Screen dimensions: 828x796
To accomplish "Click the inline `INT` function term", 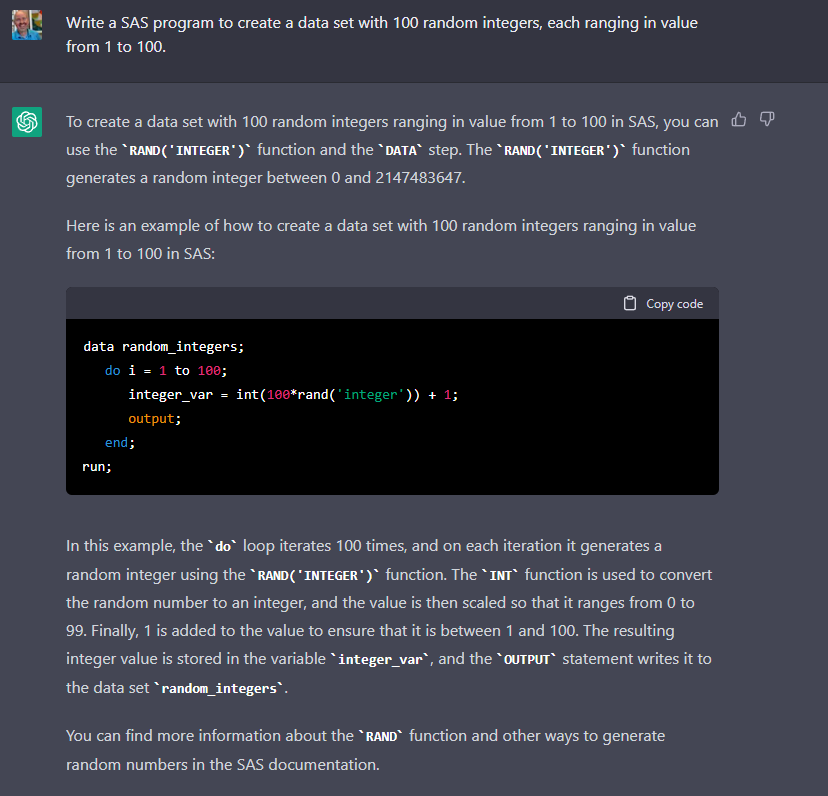I will click(x=499, y=575).
